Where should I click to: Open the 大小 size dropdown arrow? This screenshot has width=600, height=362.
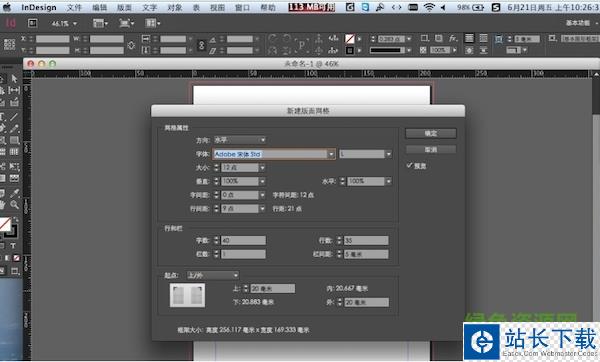[x=262, y=168]
